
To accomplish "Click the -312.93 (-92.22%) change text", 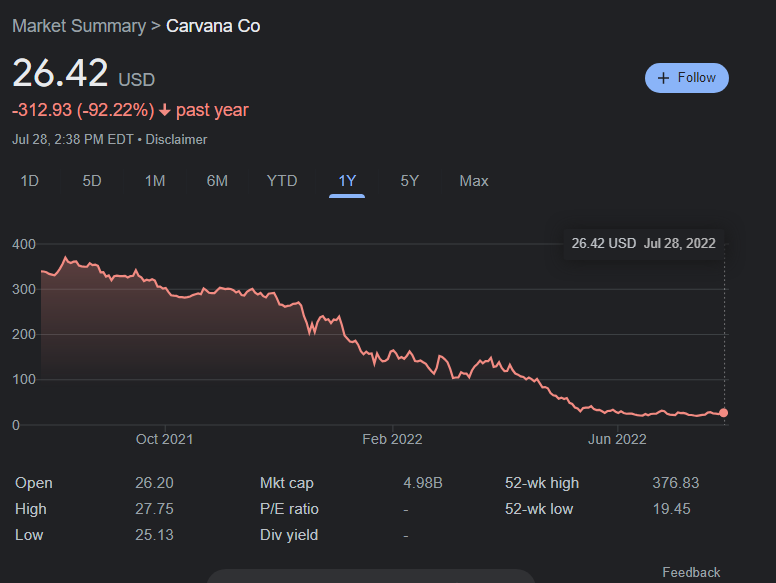I will (83, 110).
